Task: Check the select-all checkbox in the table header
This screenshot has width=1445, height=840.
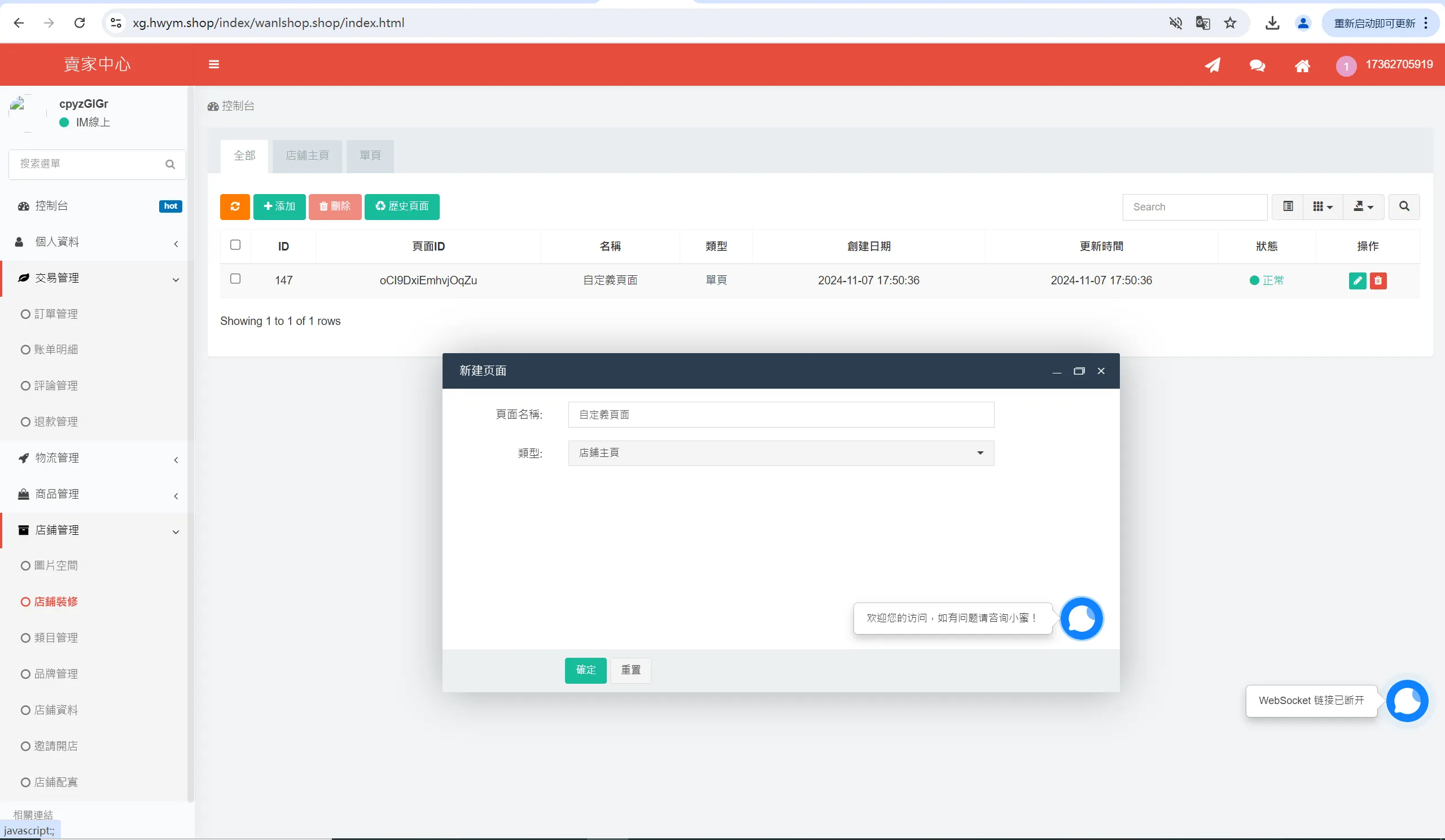Action: (x=235, y=245)
